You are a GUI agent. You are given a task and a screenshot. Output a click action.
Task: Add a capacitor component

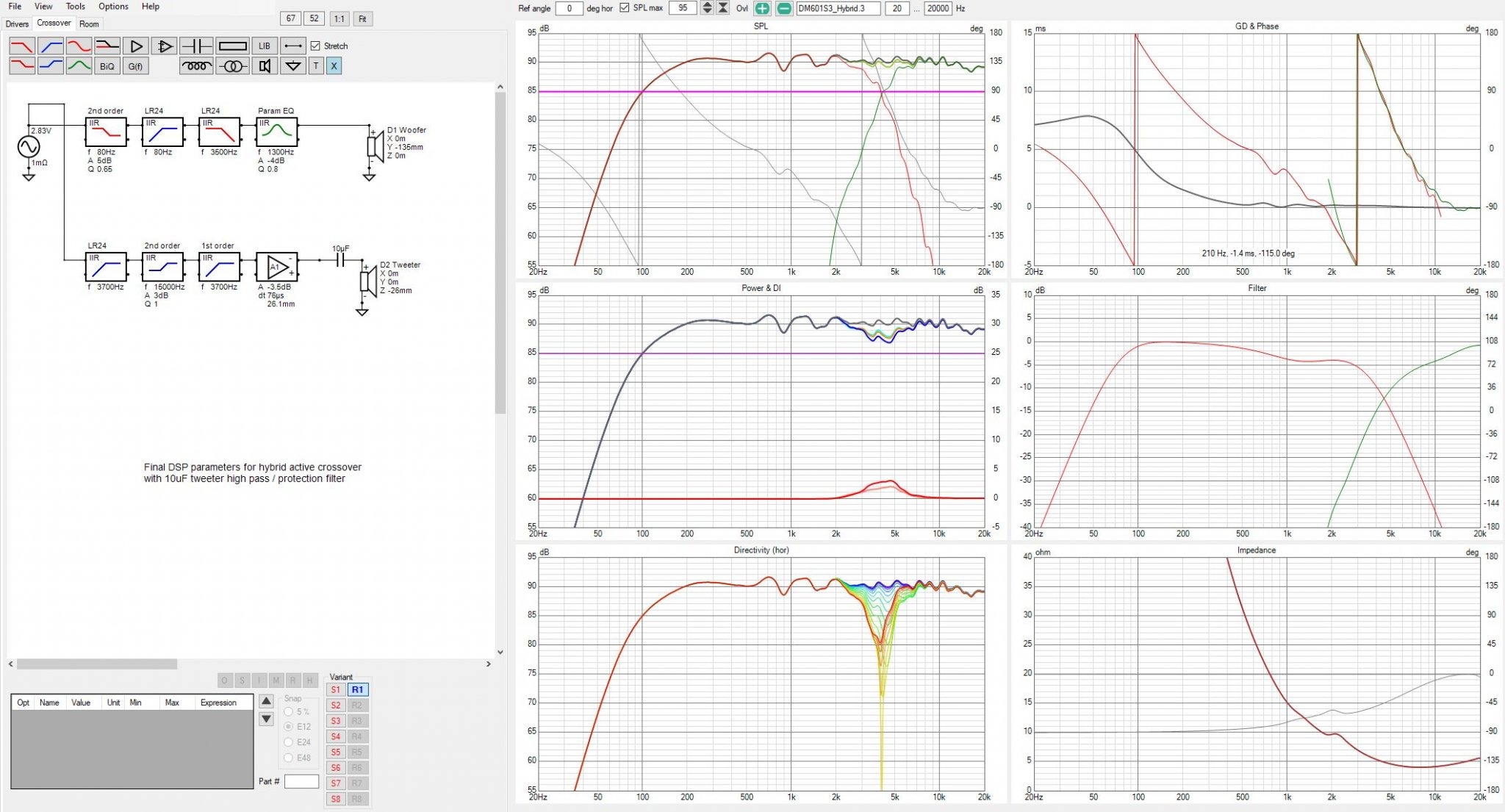click(196, 46)
